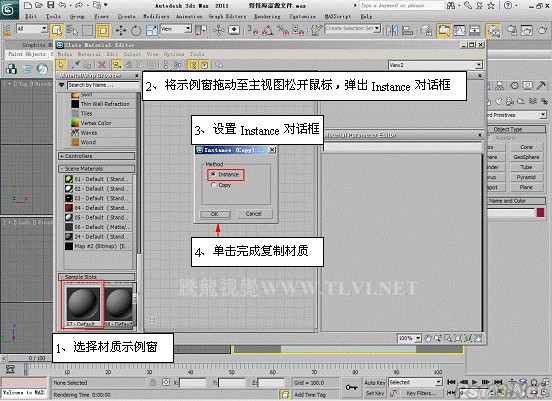Viewport: 552px width, 401px height.
Task: Toggle the Absolute/Offset transform mode icon
Action: click(x=166, y=382)
